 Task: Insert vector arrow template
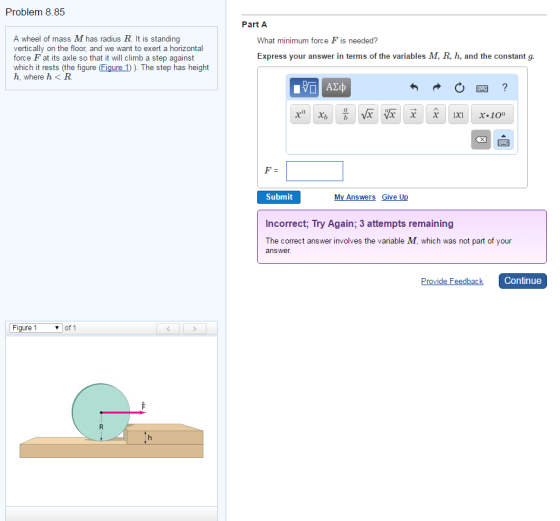tap(413, 114)
